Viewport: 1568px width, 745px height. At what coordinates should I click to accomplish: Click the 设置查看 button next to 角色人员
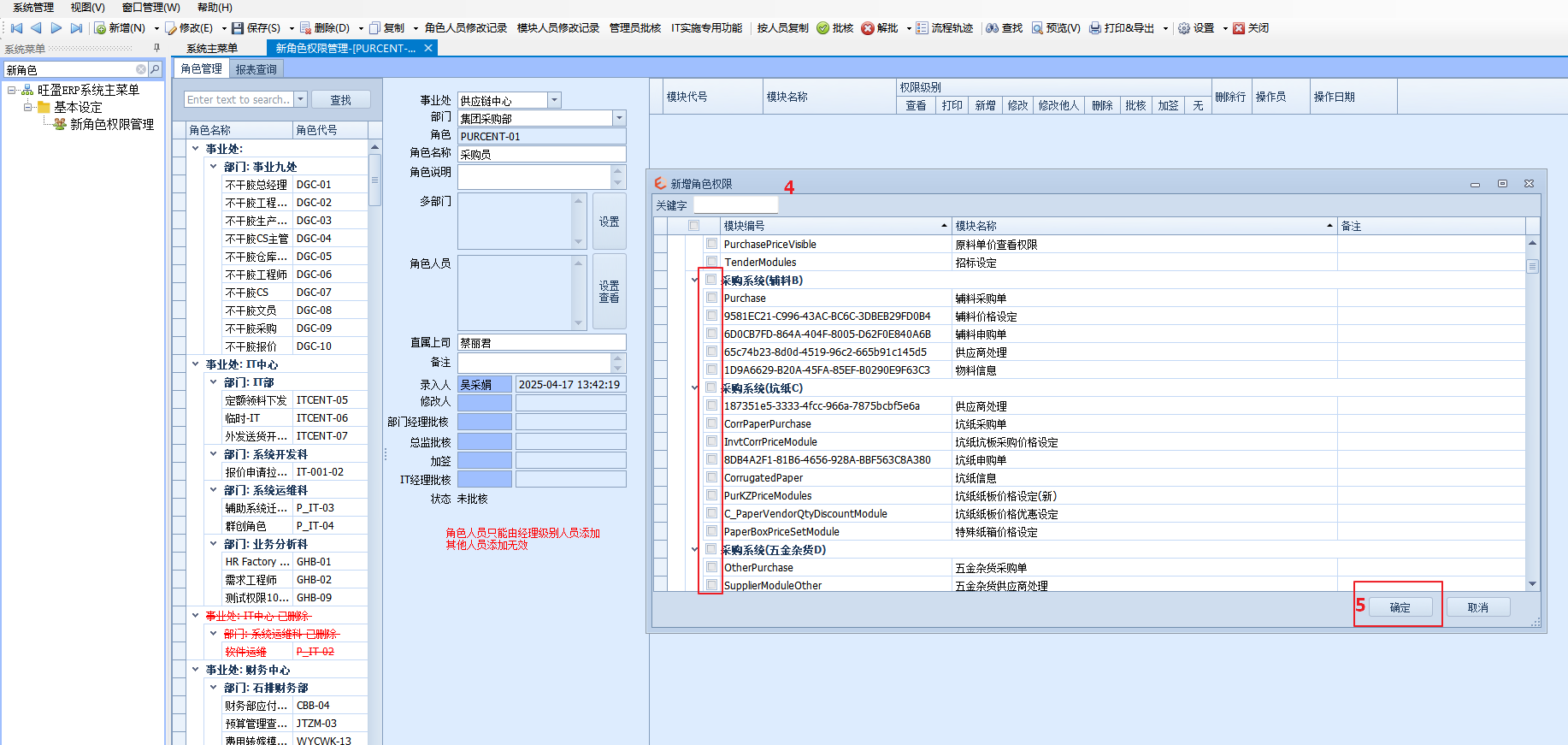[610, 292]
